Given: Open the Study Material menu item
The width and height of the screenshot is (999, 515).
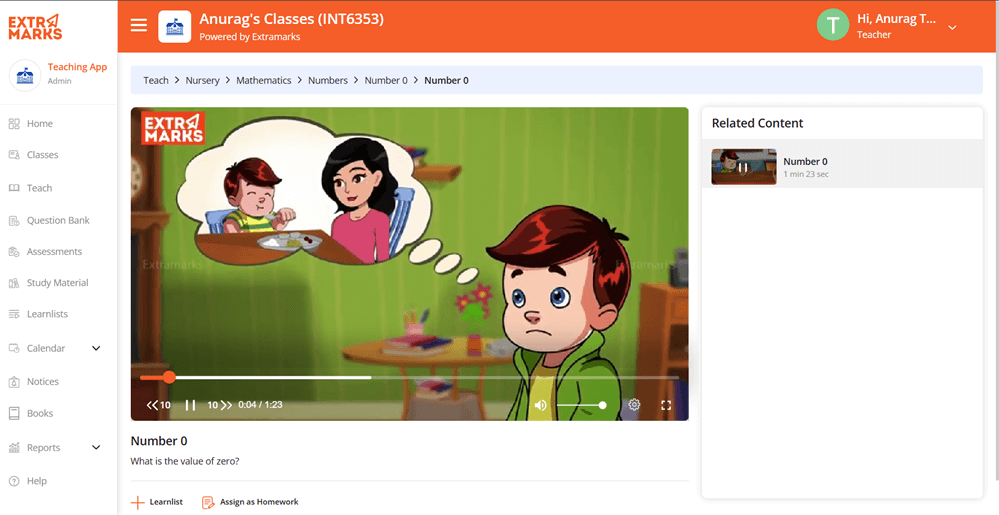Looking at the screenshot, I should 57,283.
